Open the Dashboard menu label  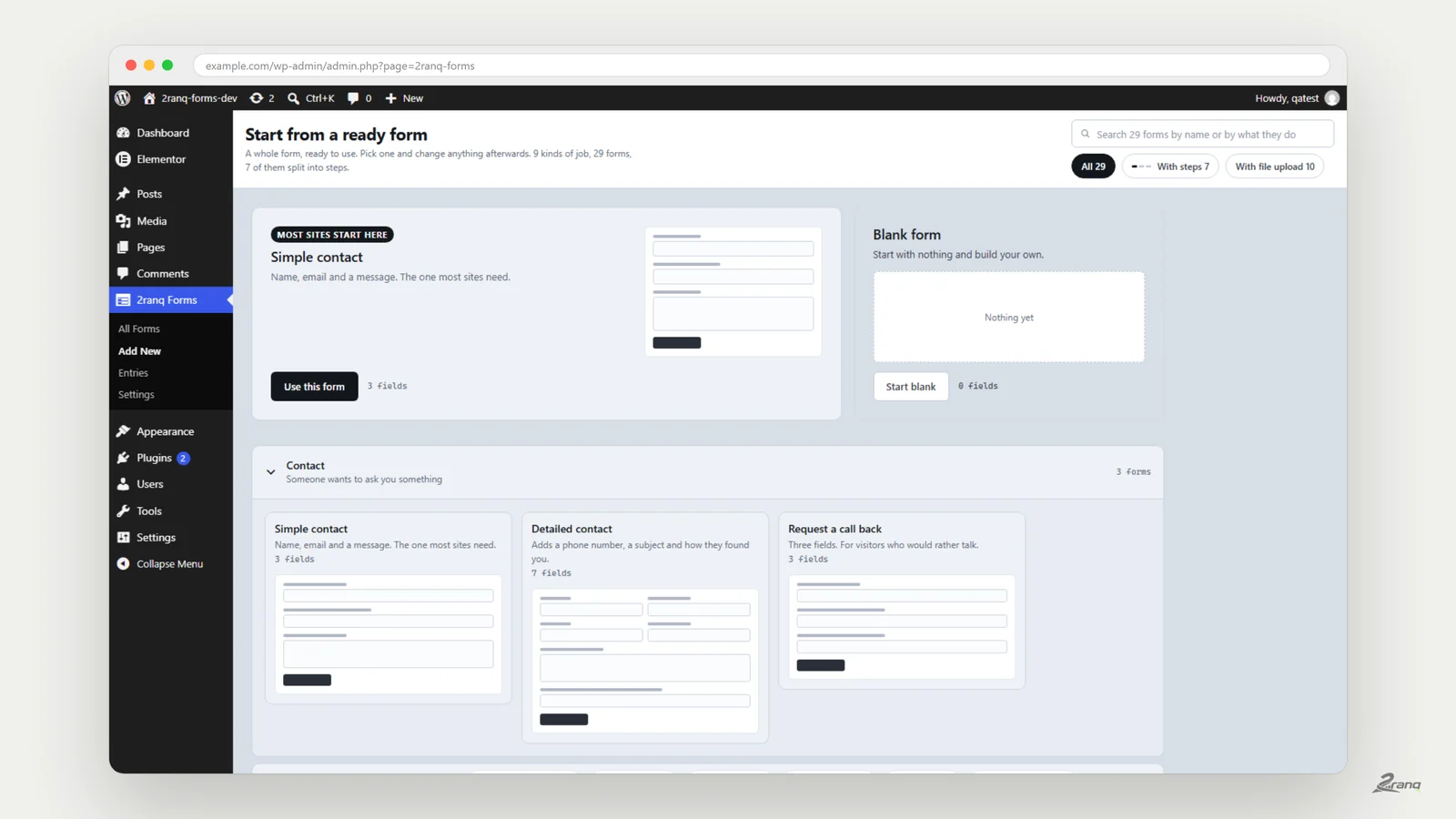(x=163, y=133)
